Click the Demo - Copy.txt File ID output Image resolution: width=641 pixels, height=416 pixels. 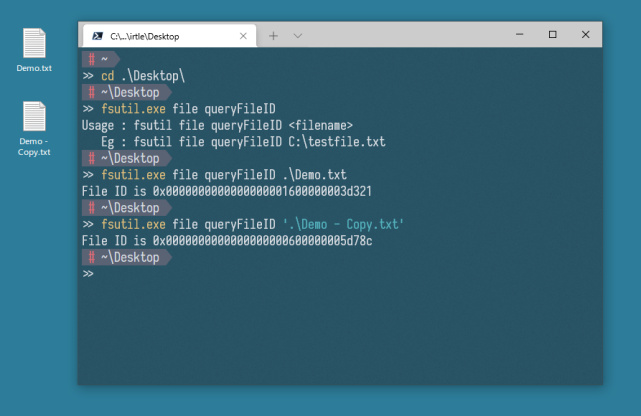(227, 241)
